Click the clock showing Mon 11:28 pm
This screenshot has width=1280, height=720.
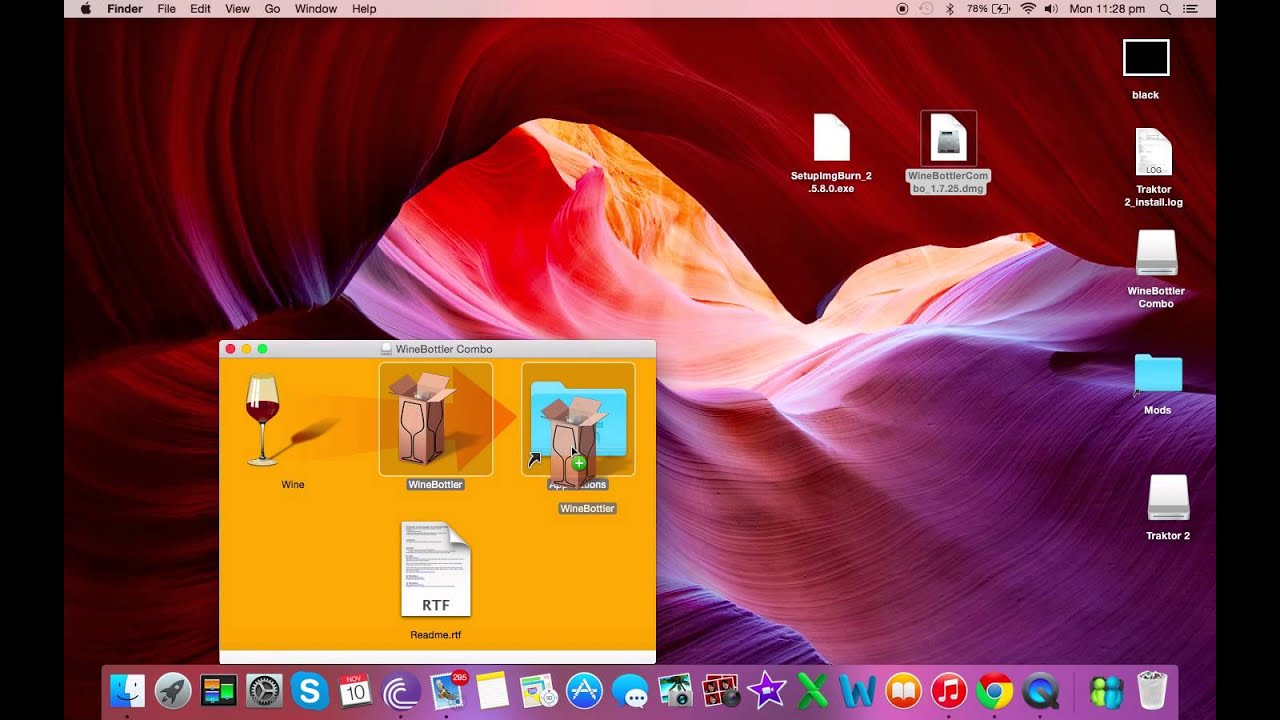(x=1107, y=9)
